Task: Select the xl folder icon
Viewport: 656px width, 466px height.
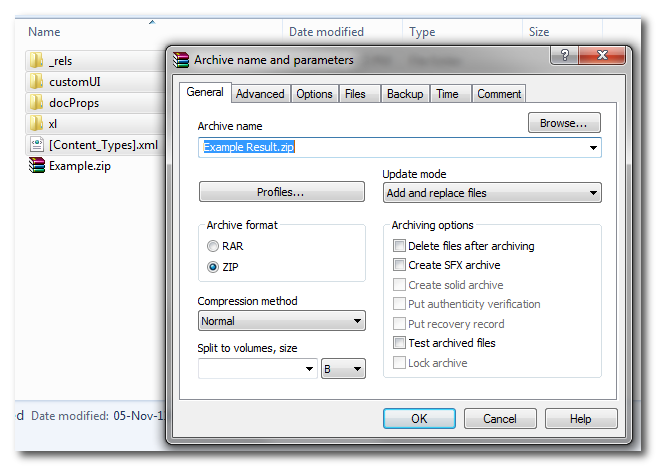Action: click(x=36, y=124)
